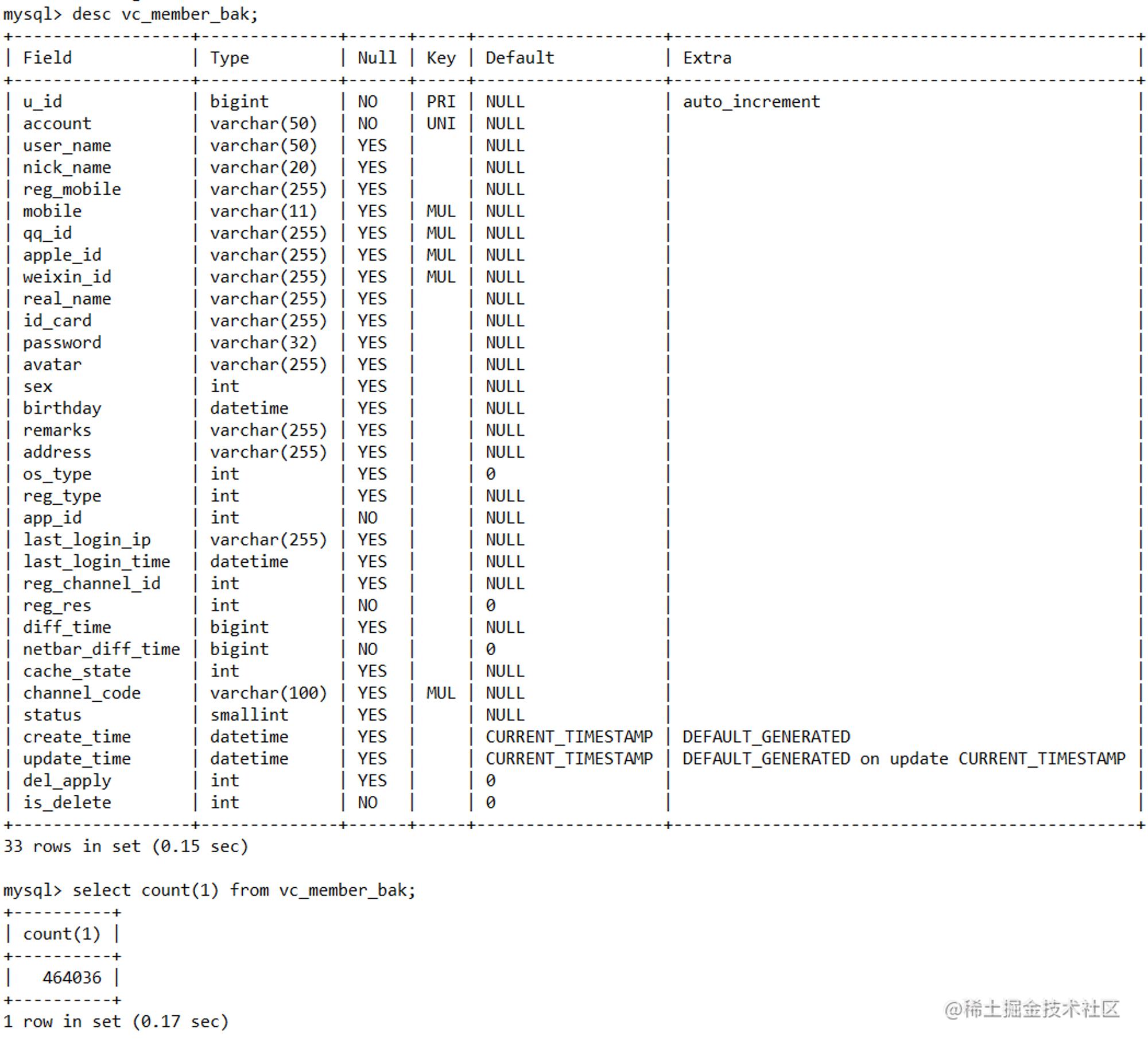Select the 'id_card' field name
1148x1048 pixels.
click(57, 320)
